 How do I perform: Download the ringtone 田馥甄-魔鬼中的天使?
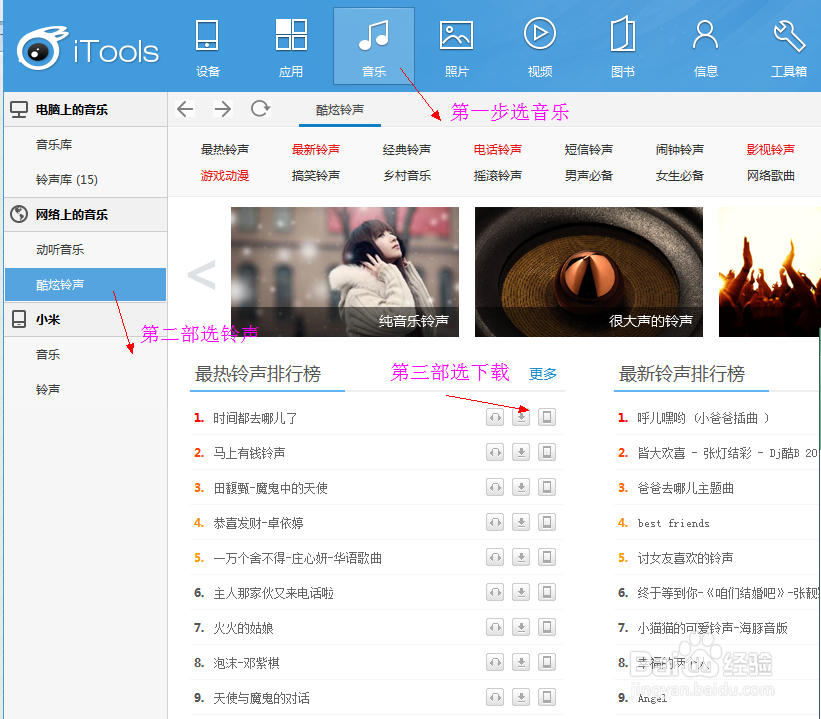(520, 487)
